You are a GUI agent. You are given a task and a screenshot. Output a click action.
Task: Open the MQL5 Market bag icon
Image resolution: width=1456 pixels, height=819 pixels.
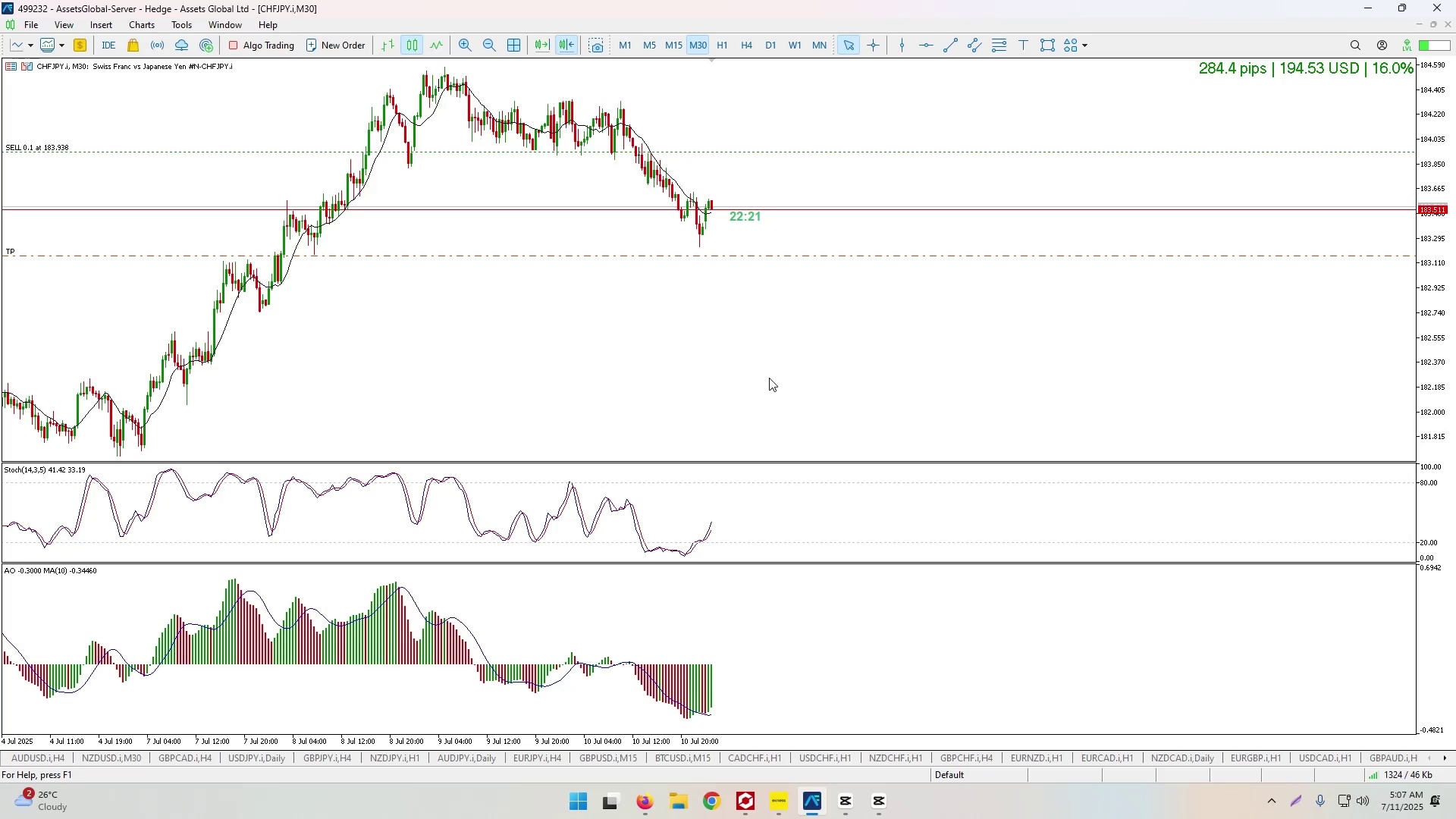point(133,45)
